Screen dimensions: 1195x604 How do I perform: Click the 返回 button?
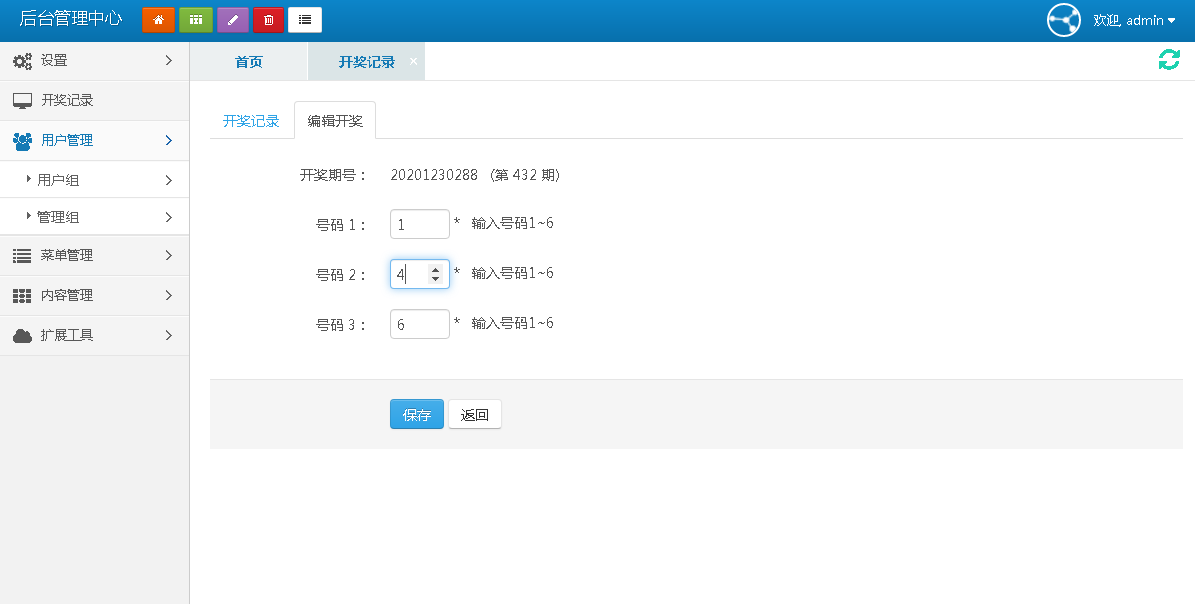(x=475, y=415)
